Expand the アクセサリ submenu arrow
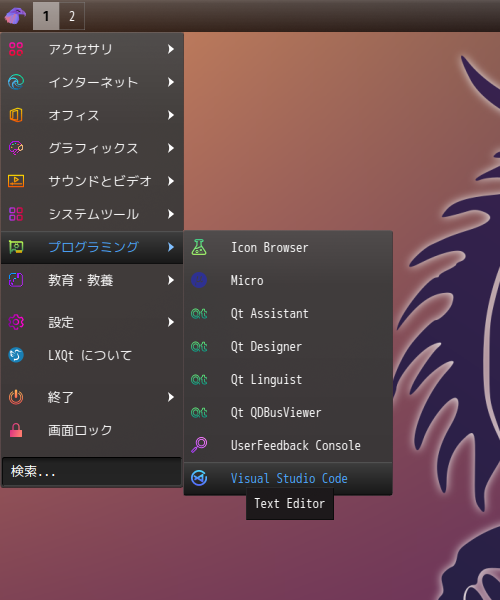 (171, 49)
